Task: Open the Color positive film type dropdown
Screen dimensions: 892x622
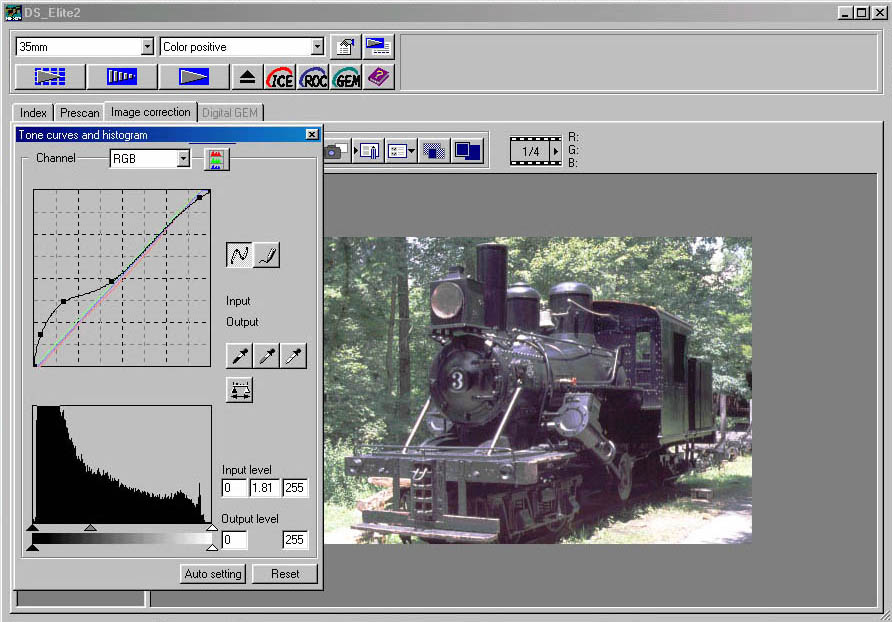Action: coord(318,47)
